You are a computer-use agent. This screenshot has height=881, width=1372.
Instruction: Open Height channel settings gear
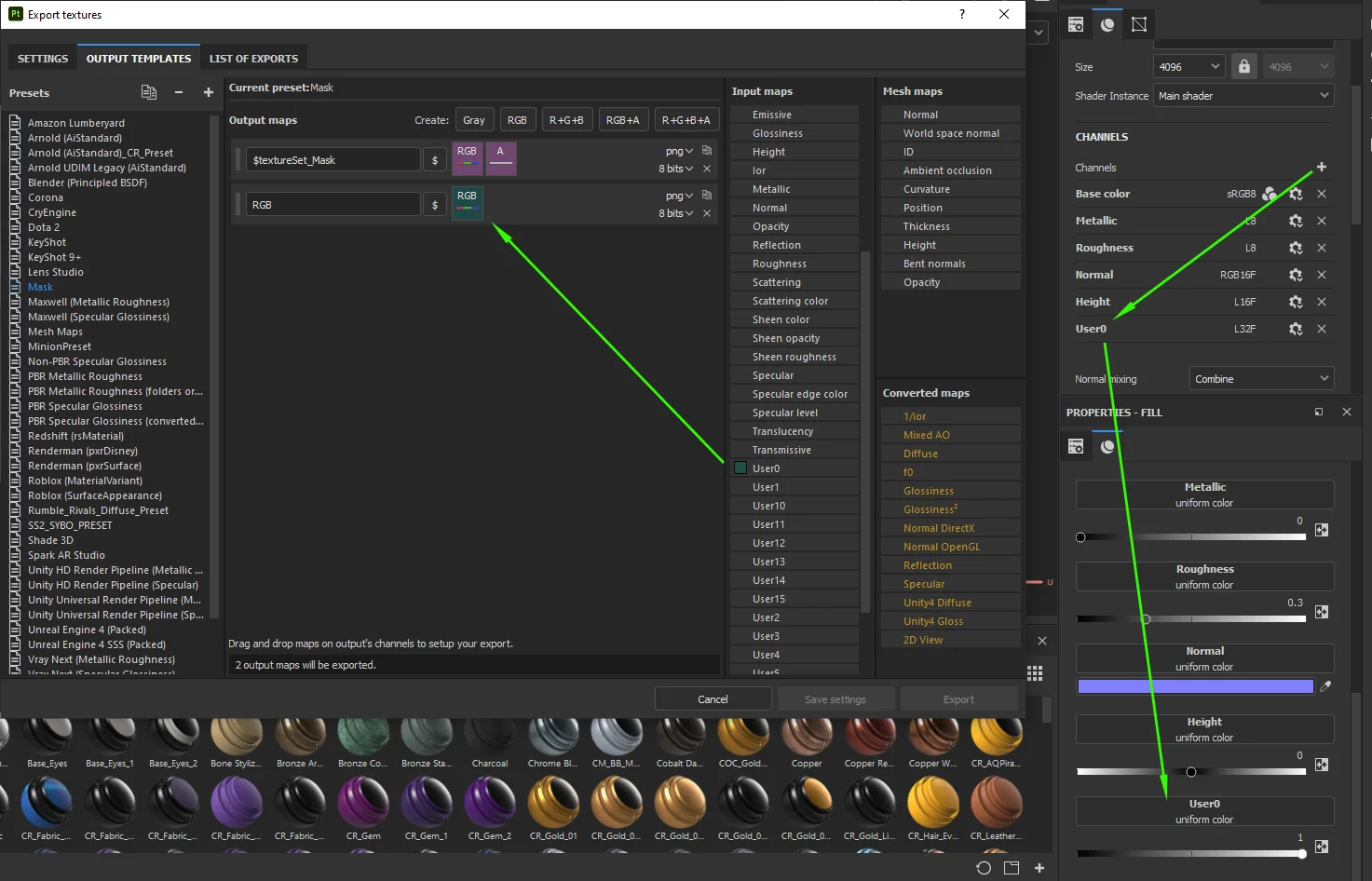pos(1296,302)
